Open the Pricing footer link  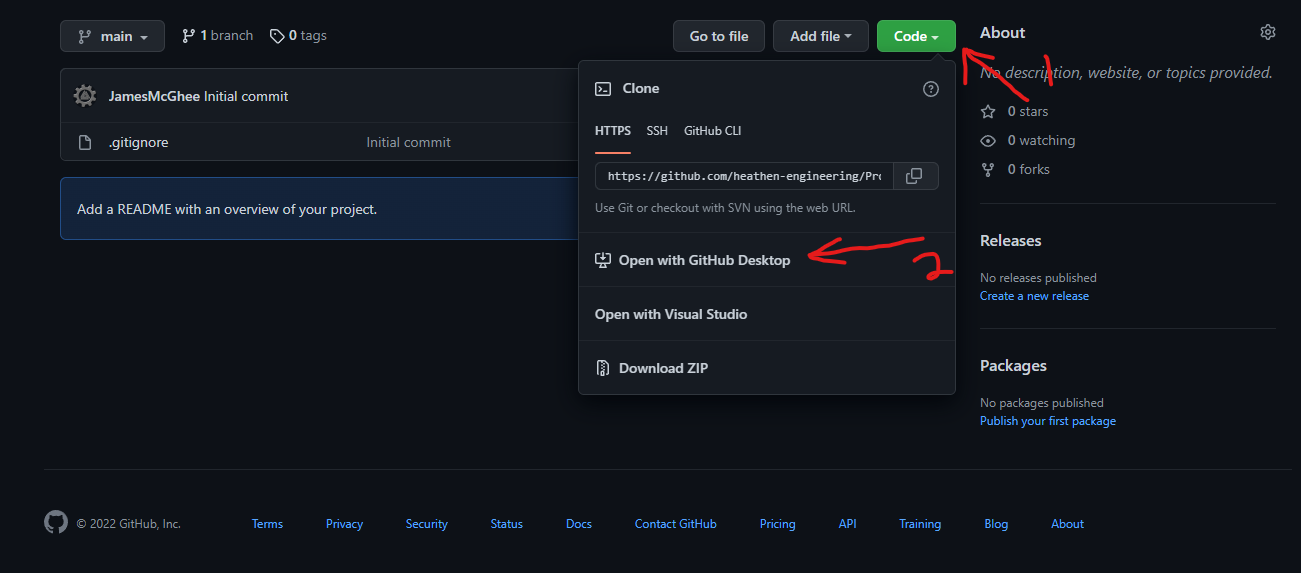pos(777,524)
